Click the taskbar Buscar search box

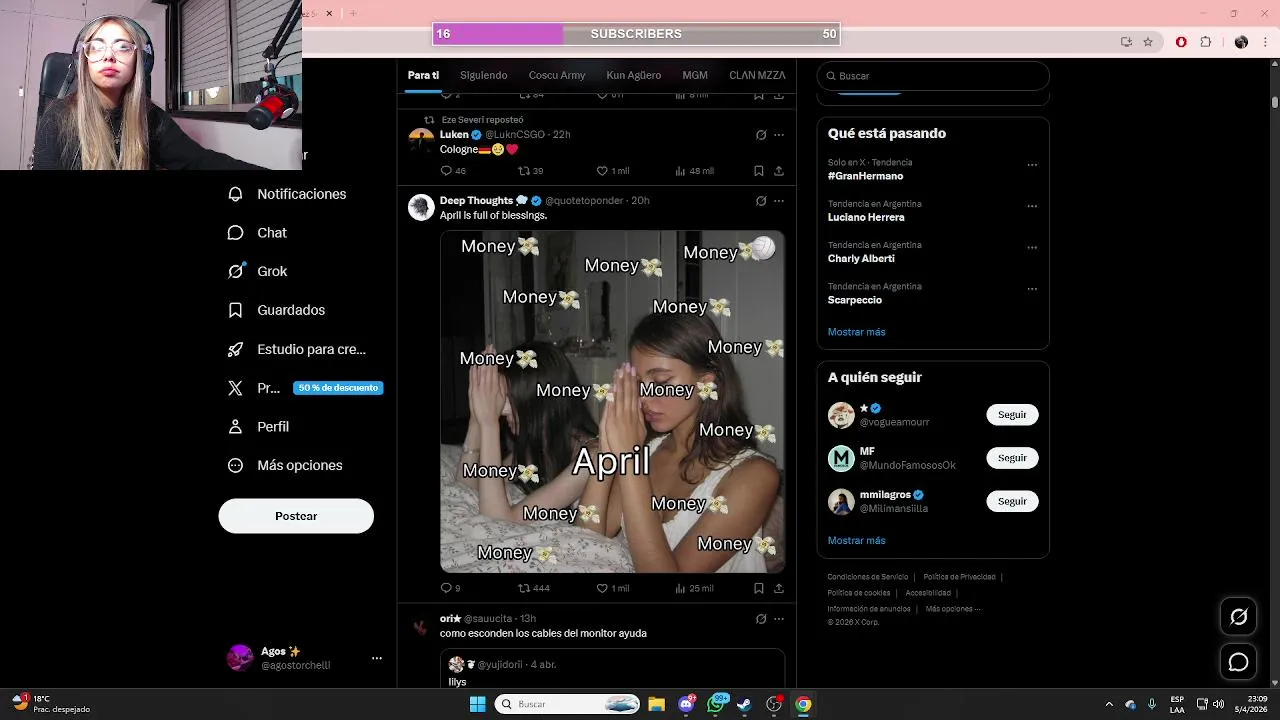tap(567, 704)
